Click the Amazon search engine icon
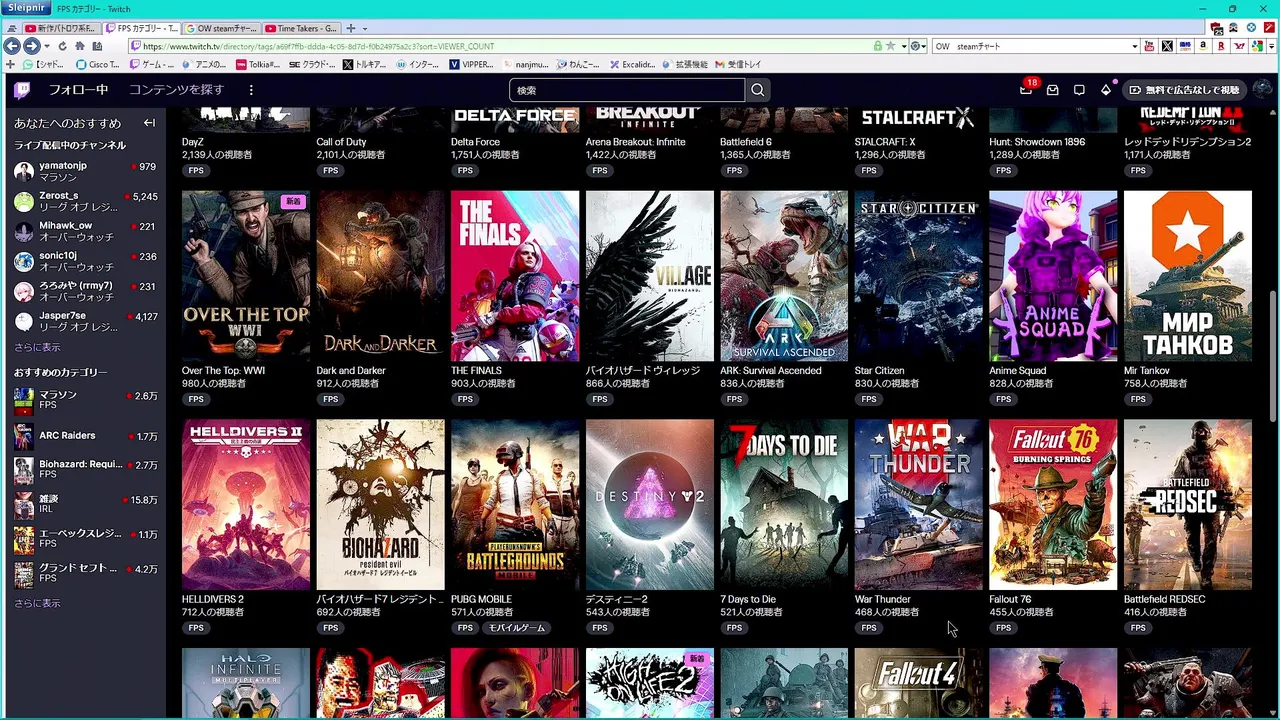The width and height of the screenshot is (1280, 720). click(x=1203, y=46)
